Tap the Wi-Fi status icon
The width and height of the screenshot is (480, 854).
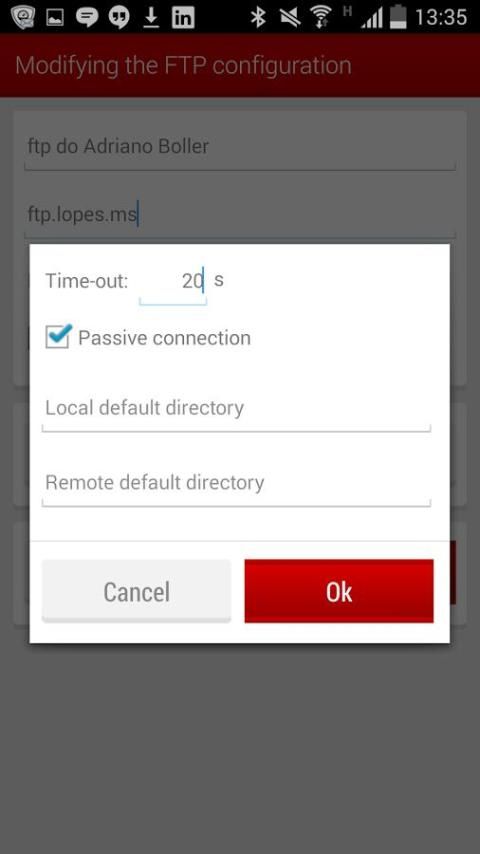coord(322,17)
